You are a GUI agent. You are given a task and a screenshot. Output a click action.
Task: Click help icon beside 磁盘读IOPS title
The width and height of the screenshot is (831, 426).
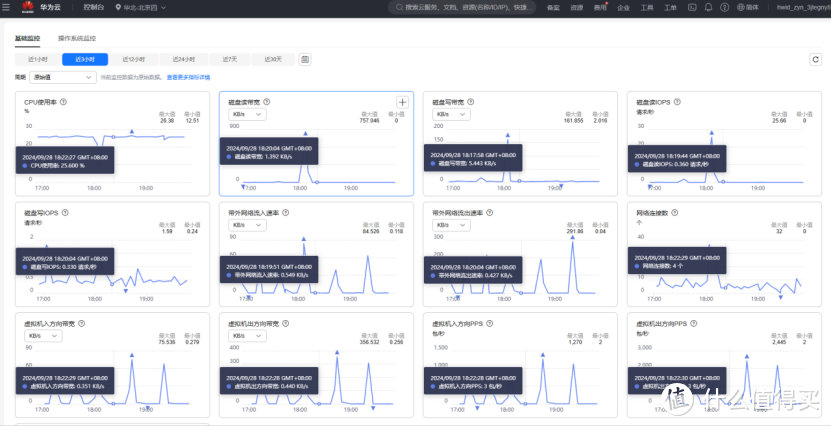(x=676, y=102)
